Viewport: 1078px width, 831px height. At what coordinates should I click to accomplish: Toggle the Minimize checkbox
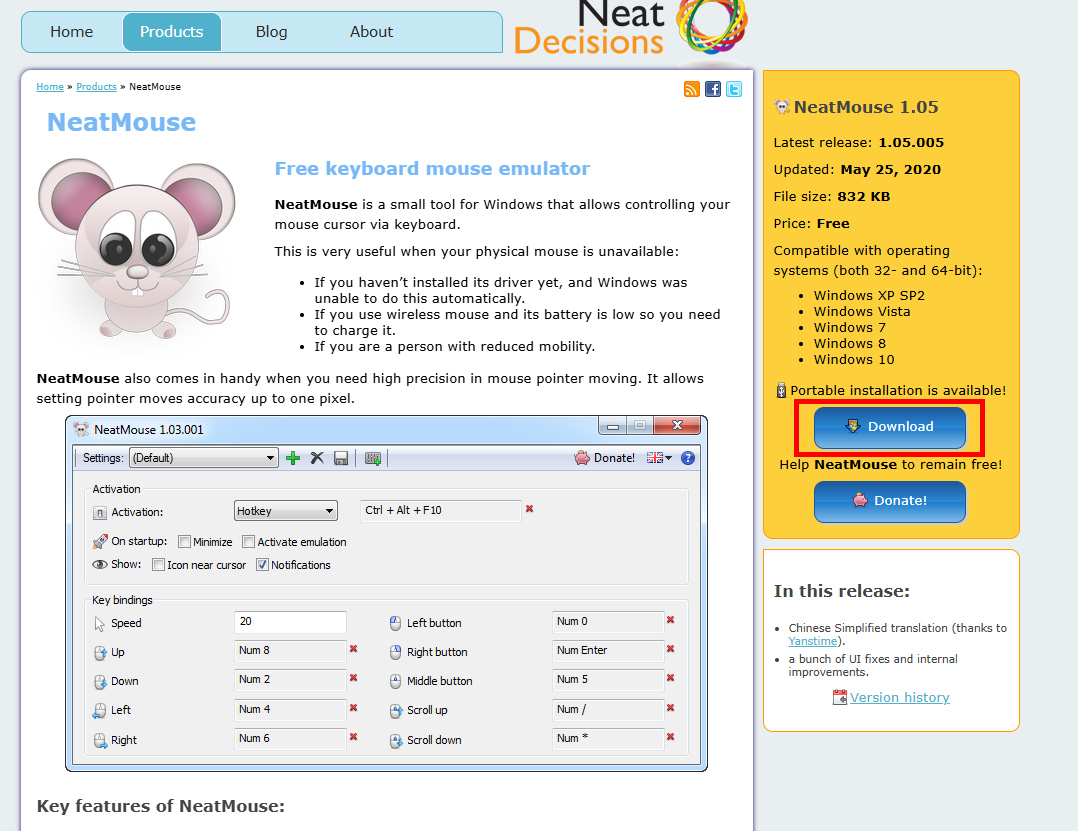pos(184,542)
